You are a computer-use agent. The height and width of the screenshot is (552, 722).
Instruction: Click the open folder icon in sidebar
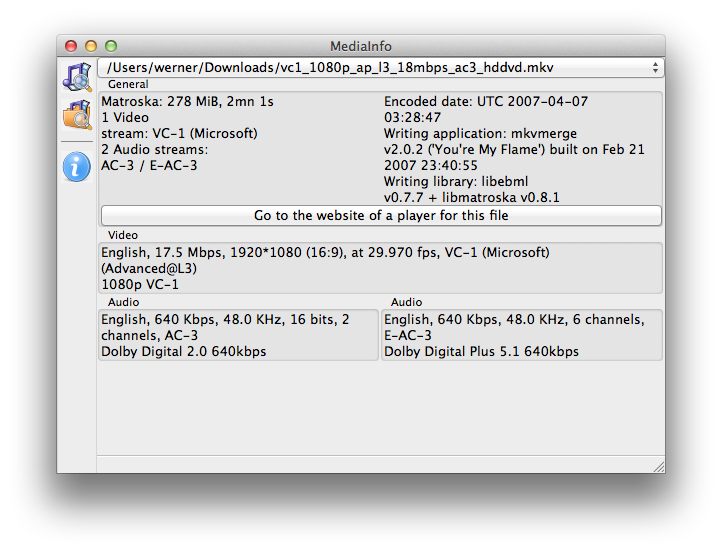(x=77, y=115)
